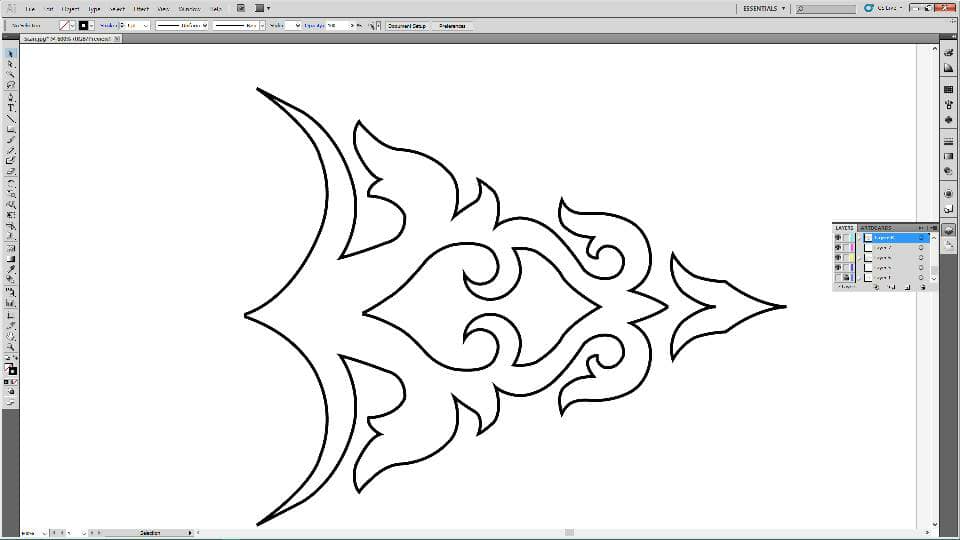Show the hidden bottom layer
960x540 pixels.
coord(838,277)
